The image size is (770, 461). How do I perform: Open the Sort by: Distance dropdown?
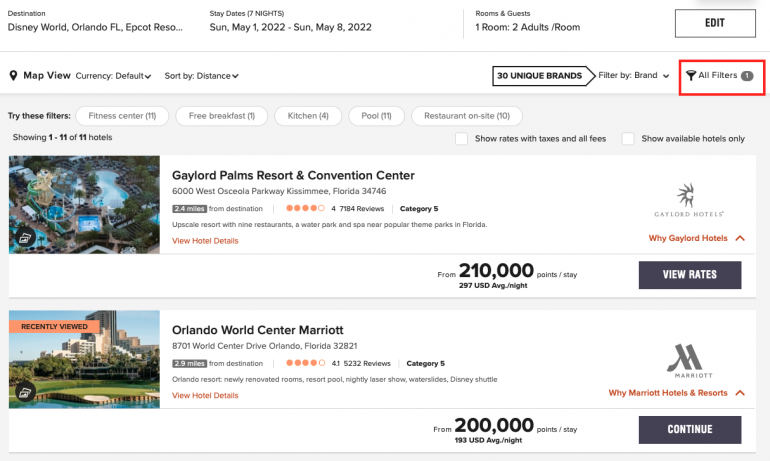pyautogui.click(x=201, y=76)
